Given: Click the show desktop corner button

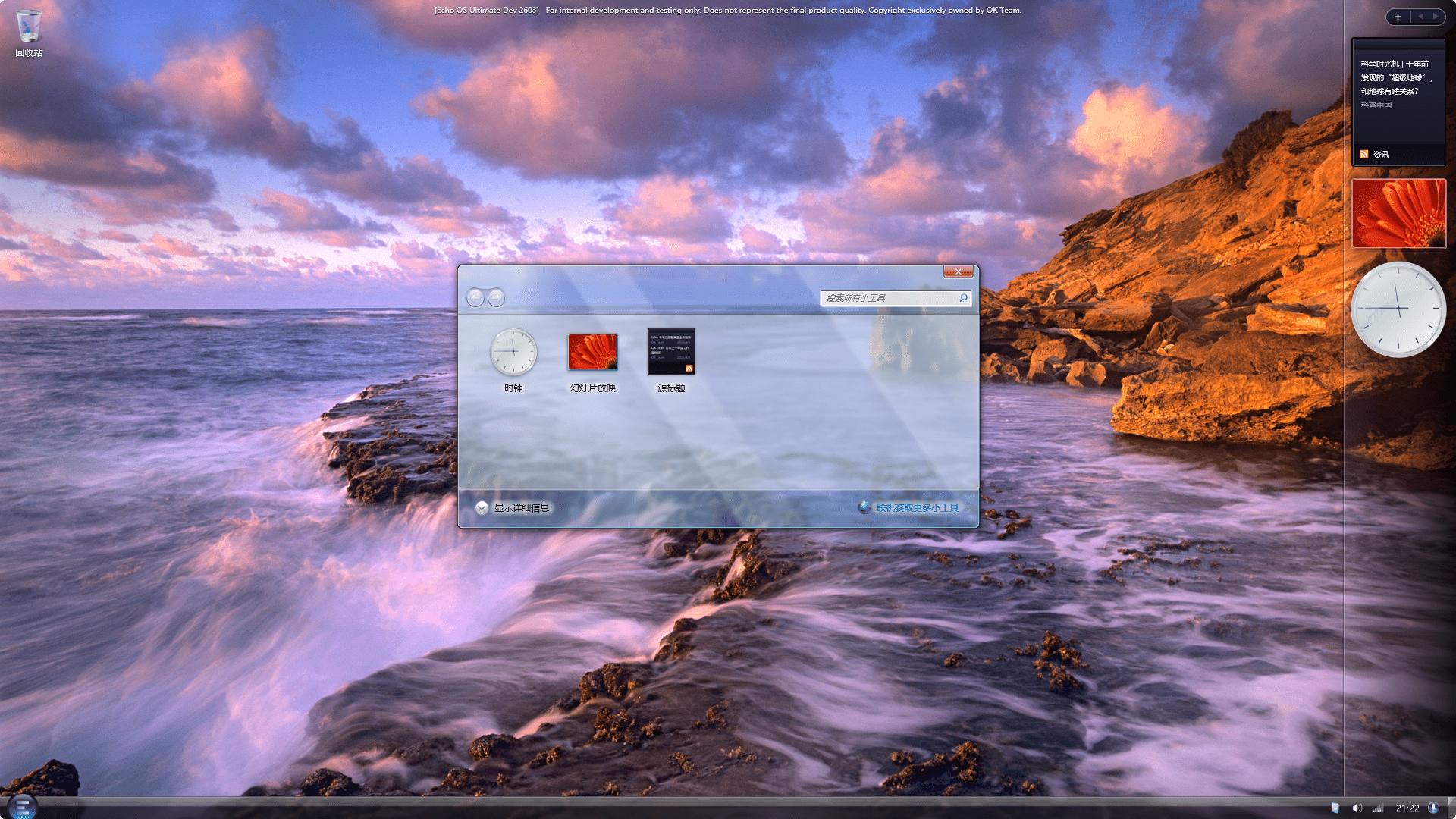Looking at the screenshot, I should (1451, 808).
